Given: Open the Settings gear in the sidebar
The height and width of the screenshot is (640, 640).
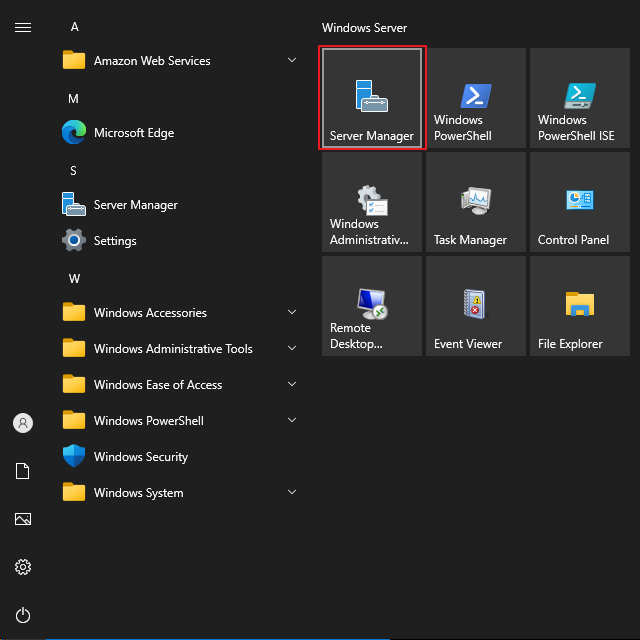Looking at the screenshot, I should tap(23, 567).
